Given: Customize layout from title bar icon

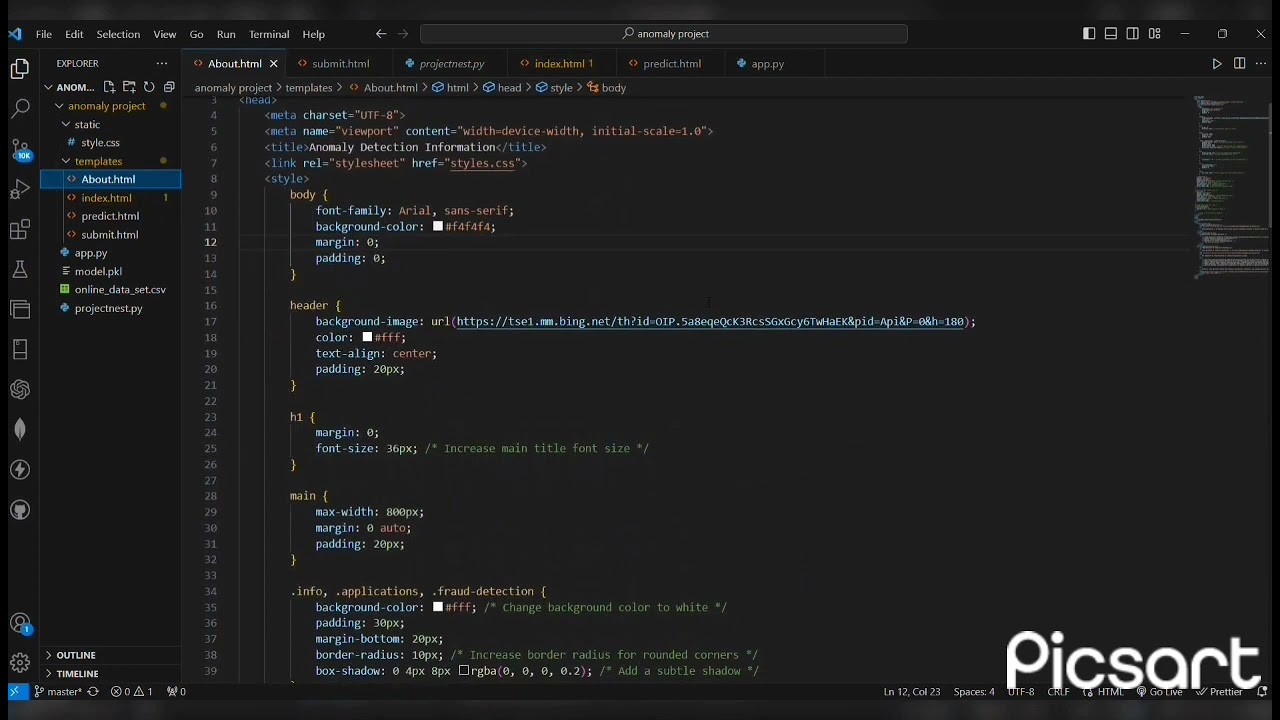Looking at the screenshot, I should pyautogui.click(x=1155, y=33).
